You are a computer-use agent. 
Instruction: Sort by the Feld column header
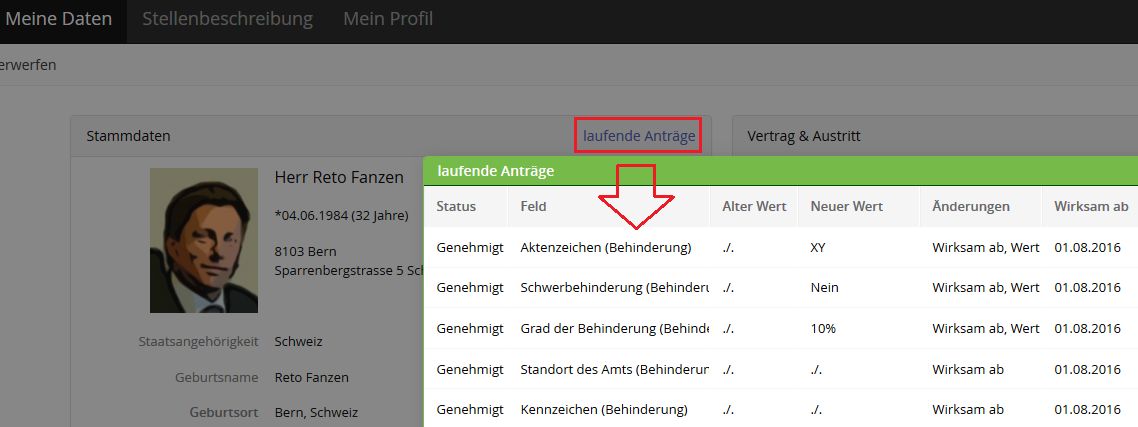(533, 206)
